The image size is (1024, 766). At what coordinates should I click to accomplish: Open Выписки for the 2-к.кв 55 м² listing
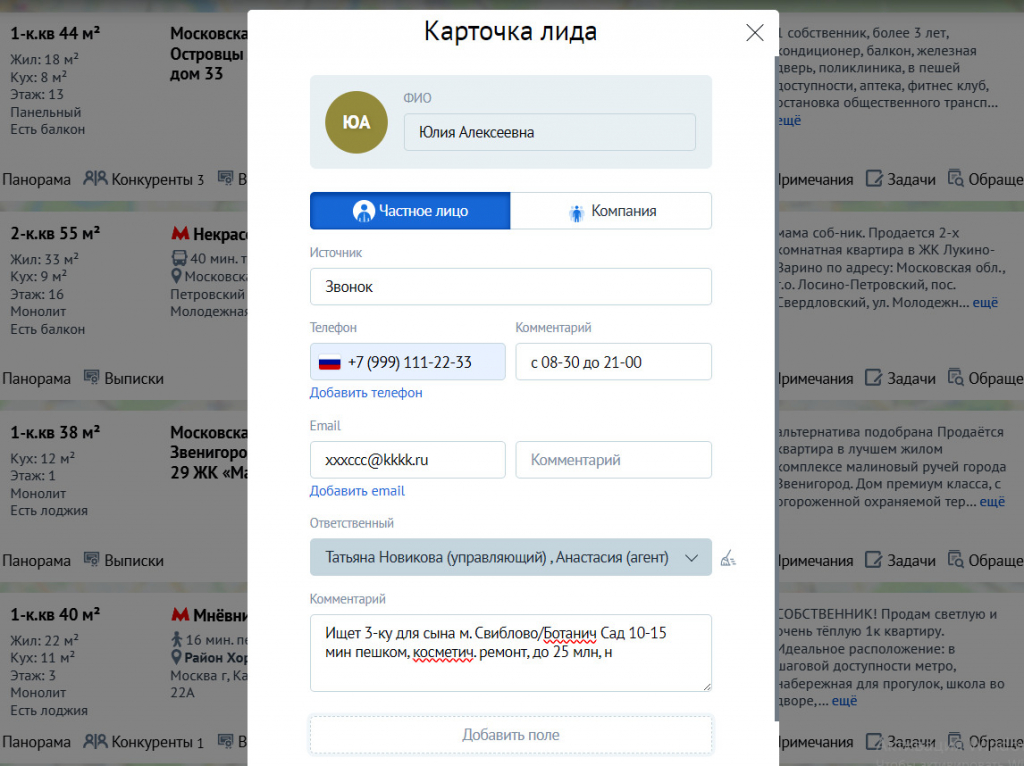pos(123,378)
